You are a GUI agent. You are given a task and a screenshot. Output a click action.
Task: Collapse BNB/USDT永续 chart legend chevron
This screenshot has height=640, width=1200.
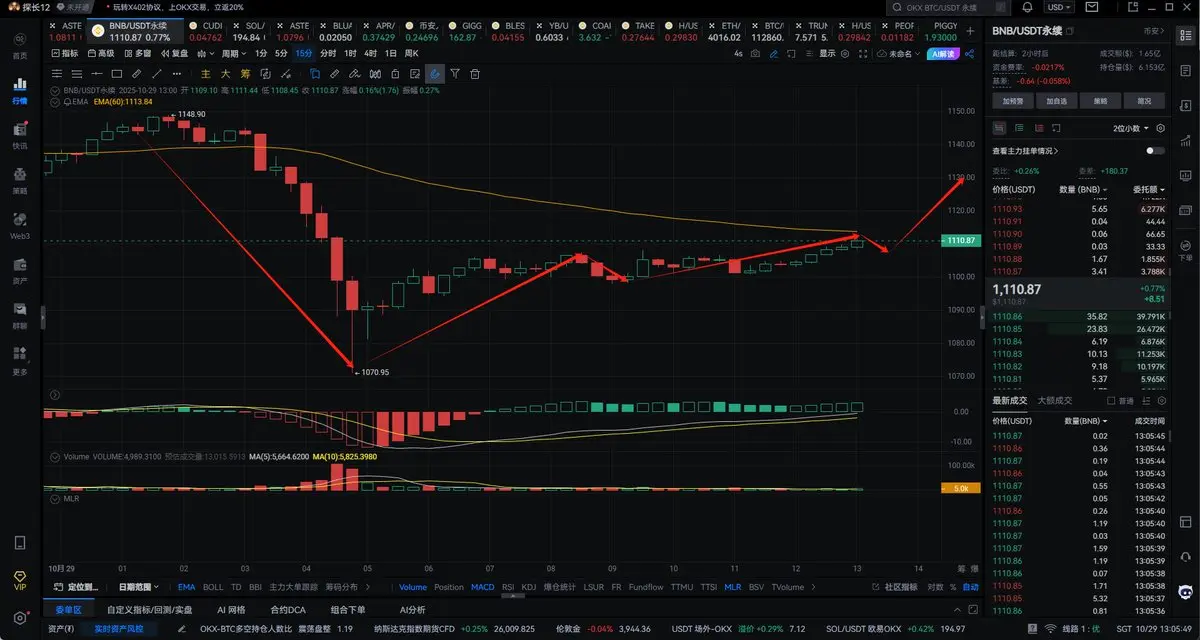click(55, 90)
